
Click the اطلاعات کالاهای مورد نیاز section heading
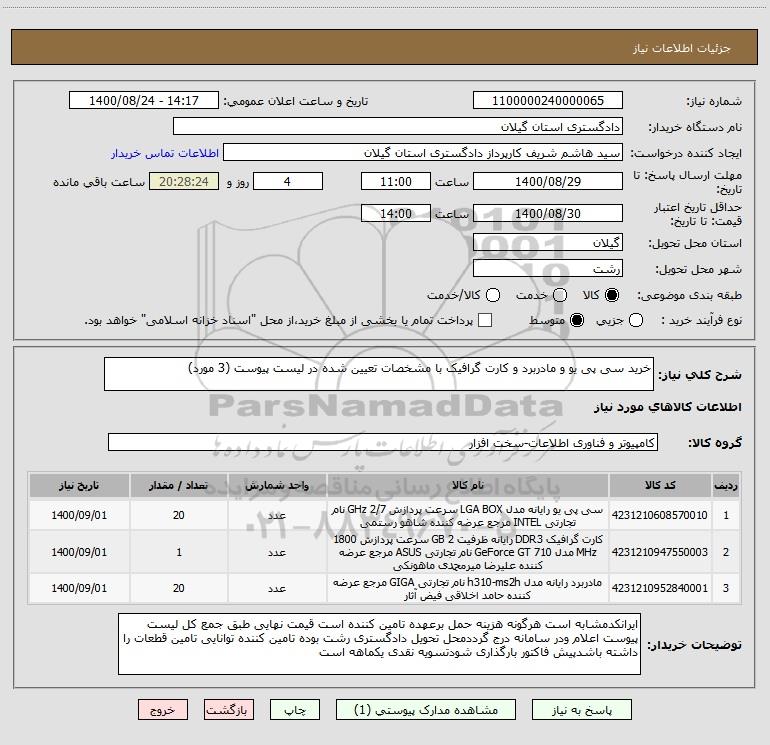pos(667,407)
